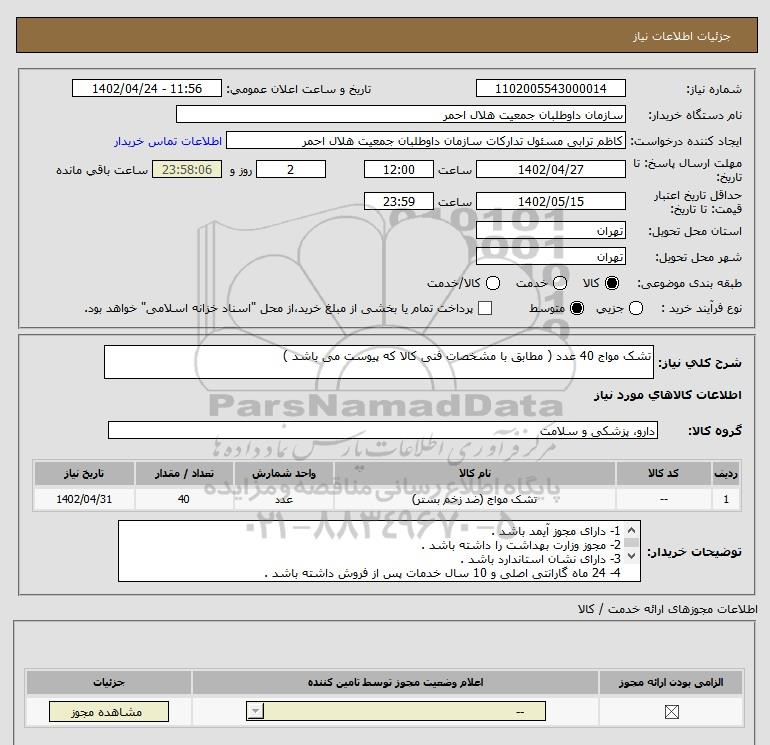Click اعلام وضعیت مجوز توسط تامین کننده header
770x745 pixels.
[395, 683]
